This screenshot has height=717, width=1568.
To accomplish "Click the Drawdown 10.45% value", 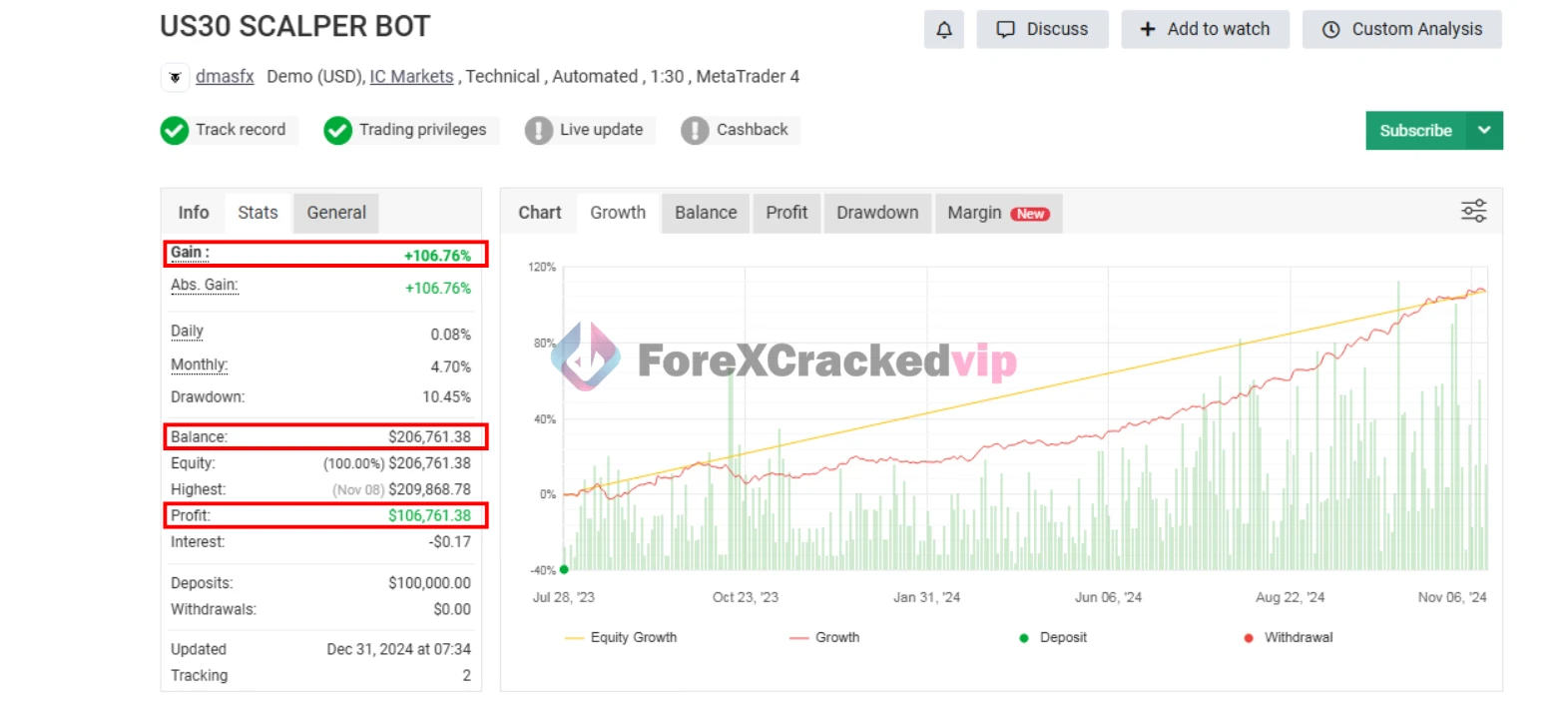I will (x=446, y=397).
